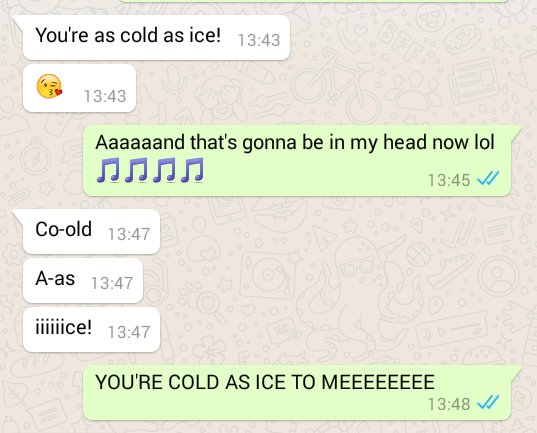Click the 13:47 time next to "iiiiiice!"
Image resolution: width=537 pixels, height=433 pixels.
[129, 332]
